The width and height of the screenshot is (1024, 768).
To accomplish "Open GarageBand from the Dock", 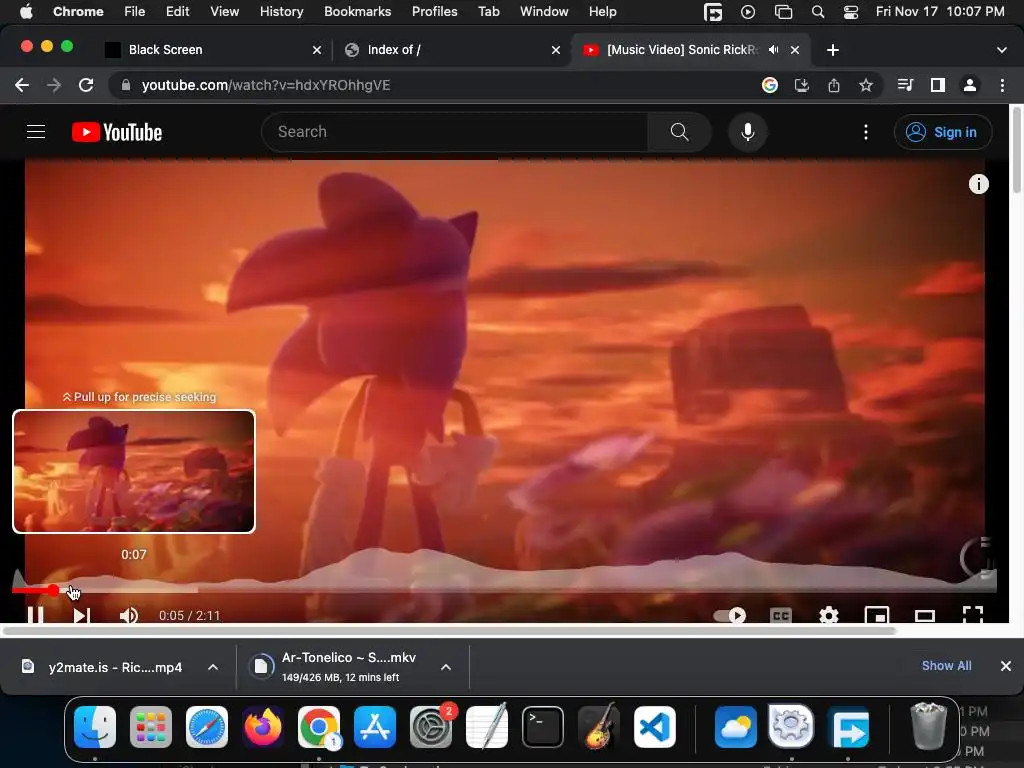I will (x=599, y=727).
